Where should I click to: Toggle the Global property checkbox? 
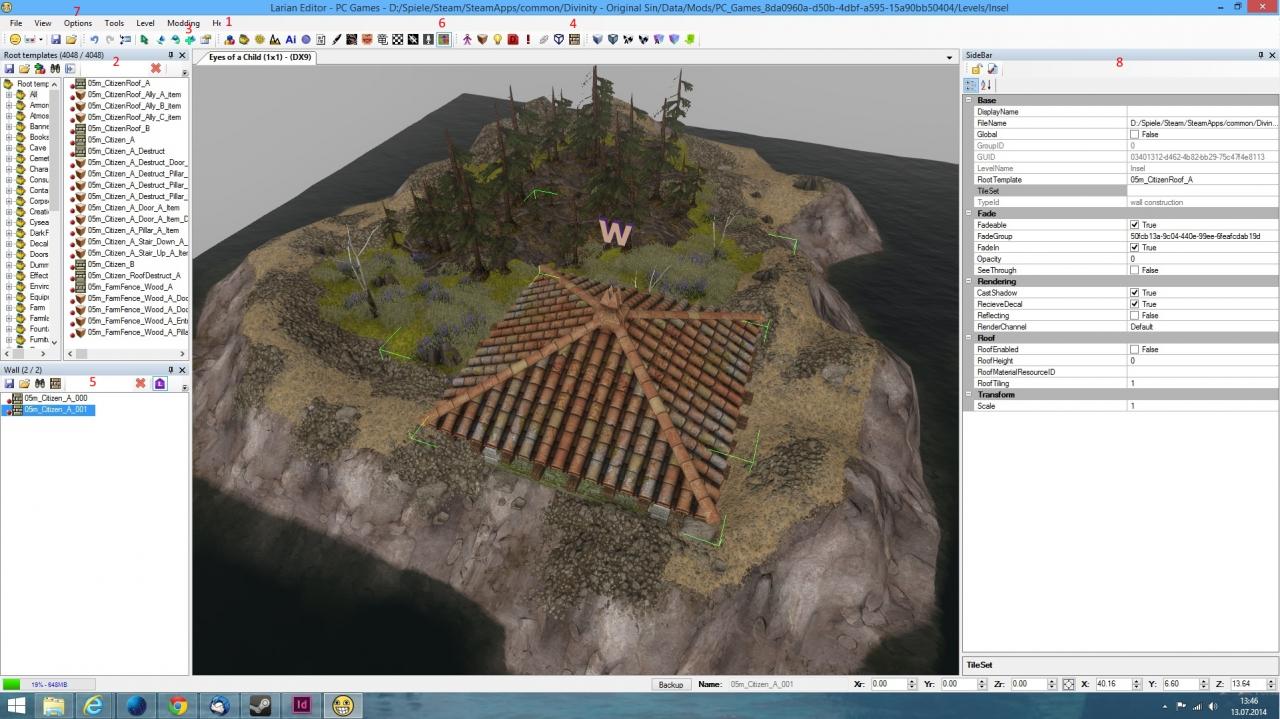pyautogui.click(x=1134, y=134)
